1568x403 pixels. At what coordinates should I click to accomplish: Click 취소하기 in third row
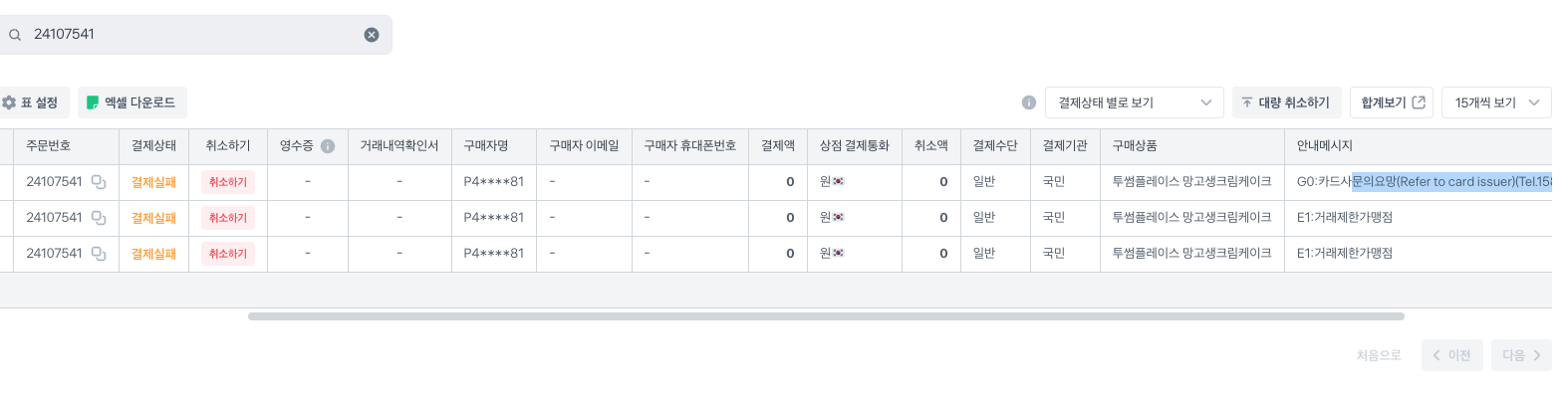click(228, 254)
